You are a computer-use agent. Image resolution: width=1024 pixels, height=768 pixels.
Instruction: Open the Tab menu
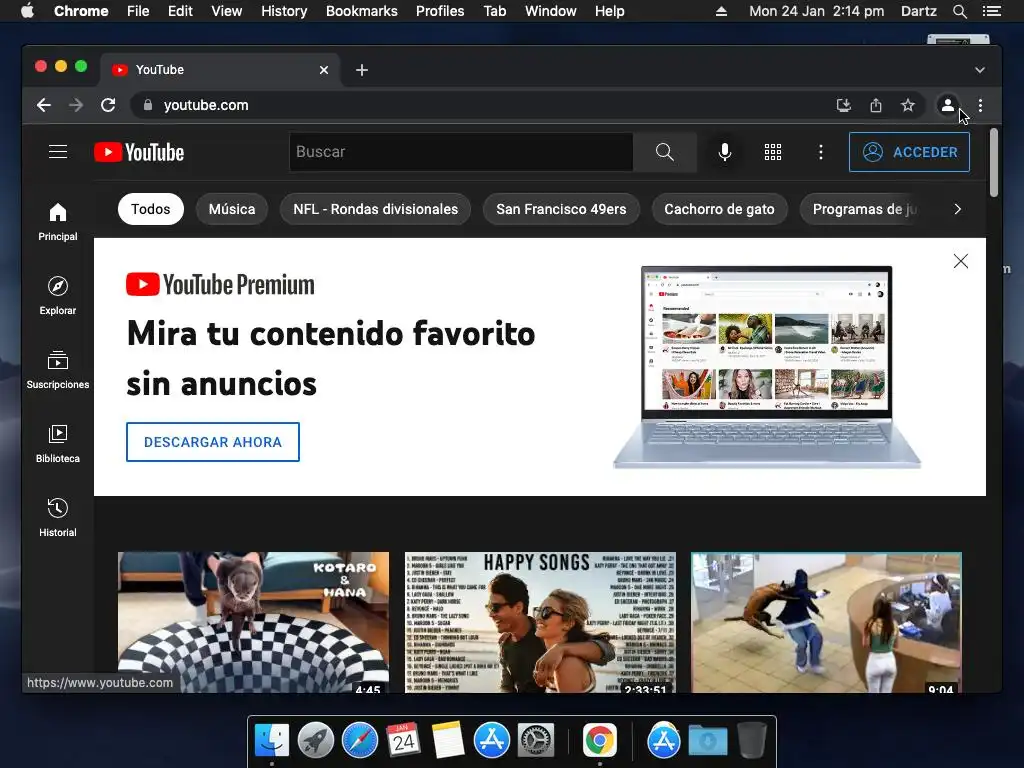tap(494, 11)
